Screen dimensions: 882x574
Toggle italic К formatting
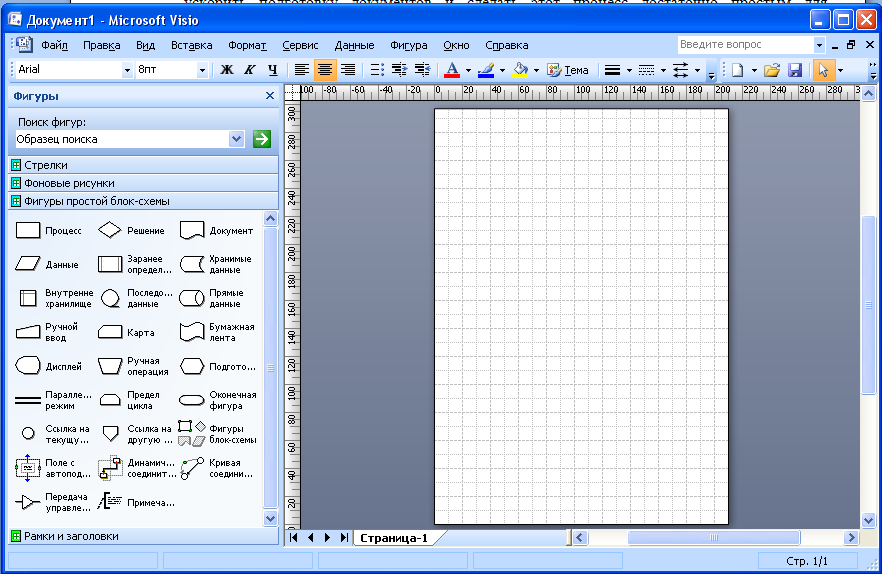click(x=250, y=70)
